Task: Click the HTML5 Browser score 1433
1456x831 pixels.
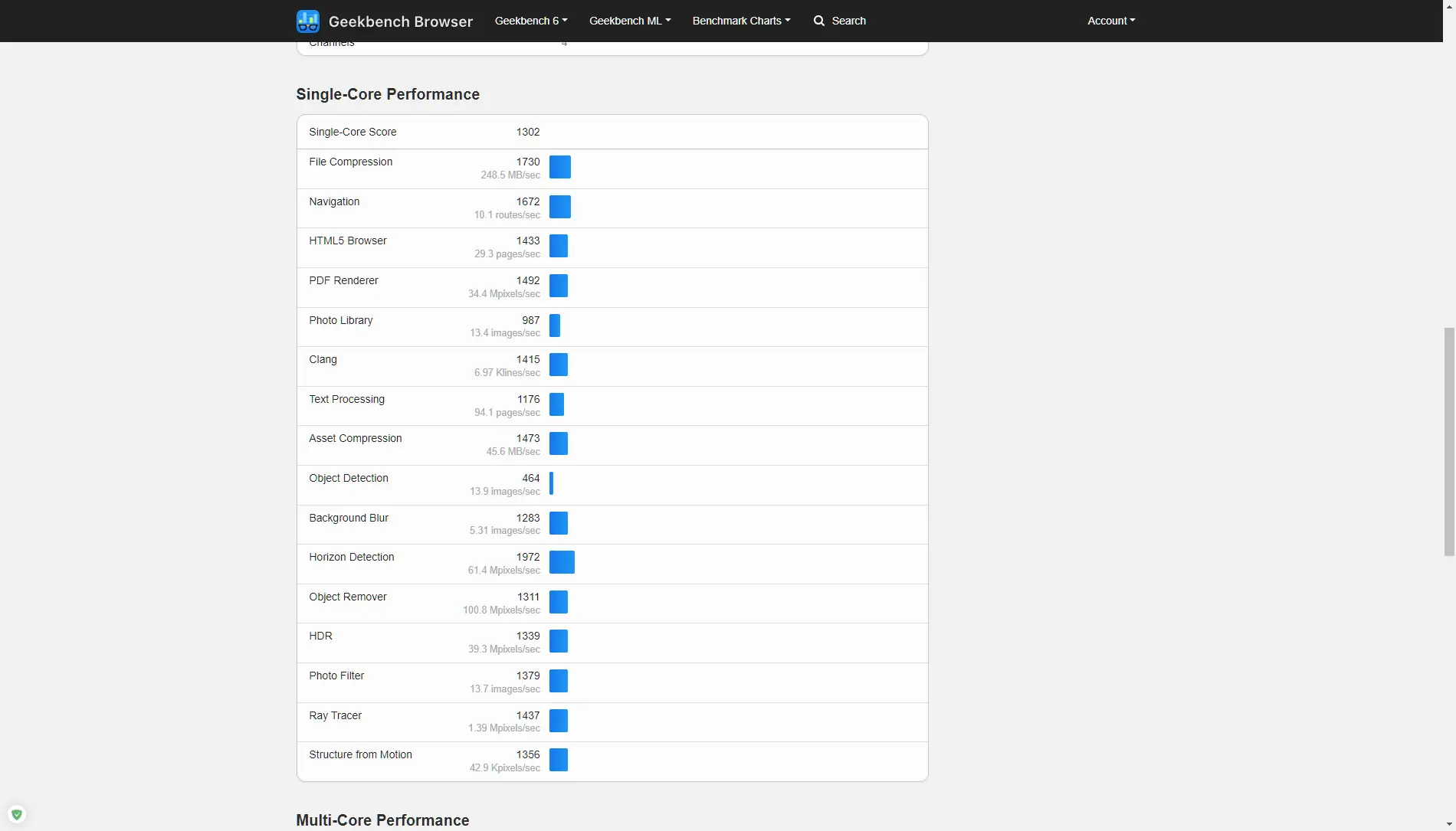Action: [528, 240]
